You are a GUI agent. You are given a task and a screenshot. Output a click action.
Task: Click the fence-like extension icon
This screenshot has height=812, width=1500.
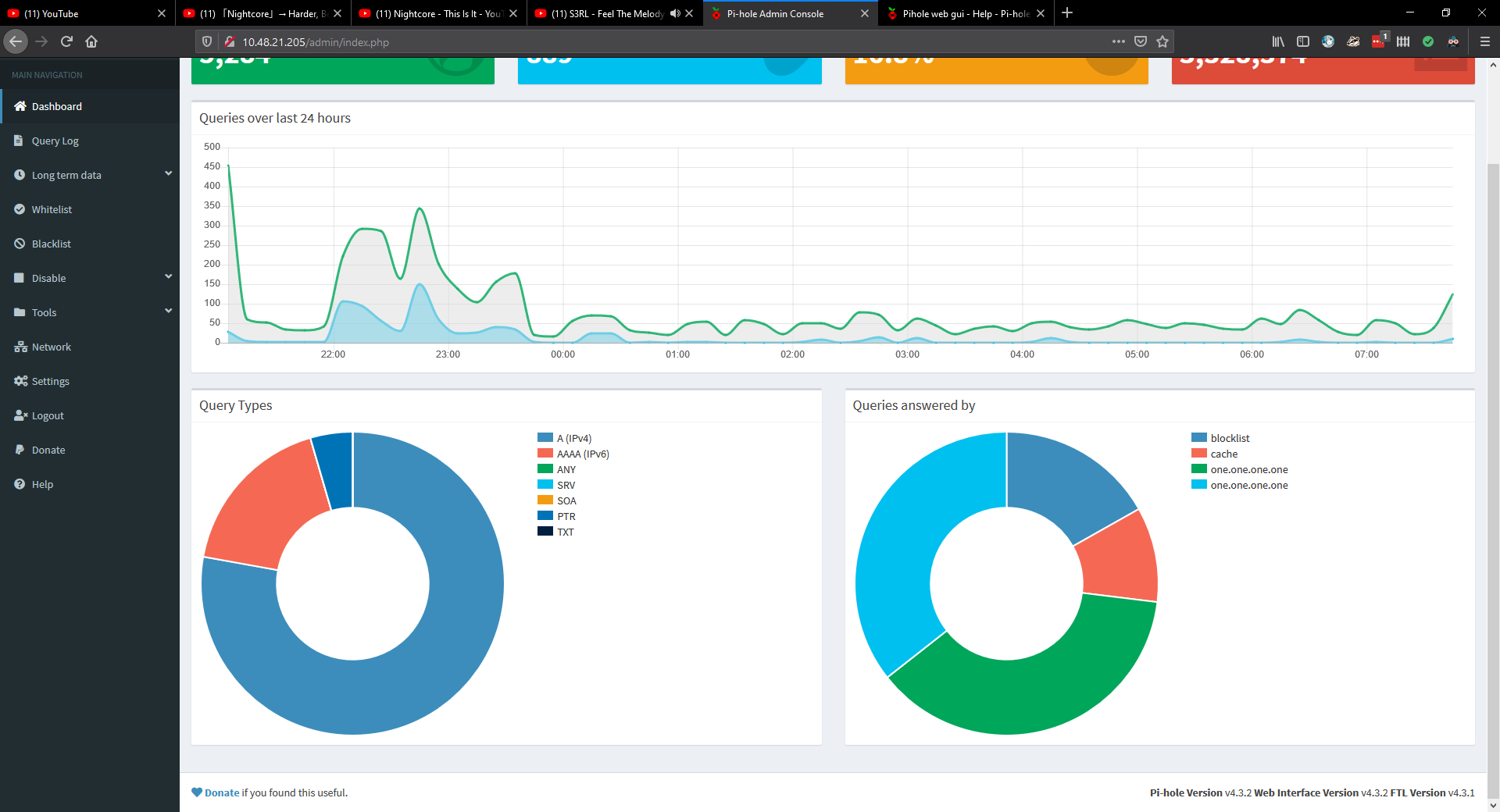1403,41
